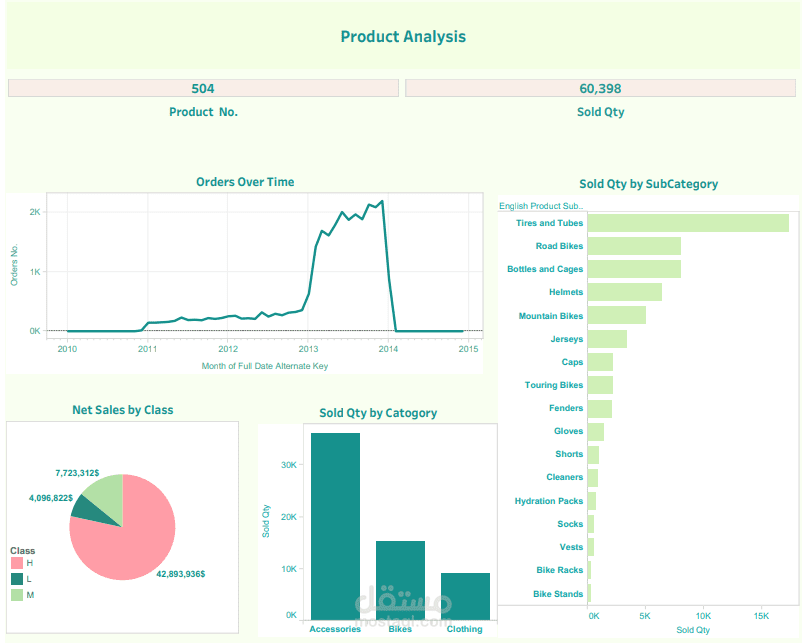Click the Clothing axis label
This screenshot has height=643, width=807.
pos(464,629)
